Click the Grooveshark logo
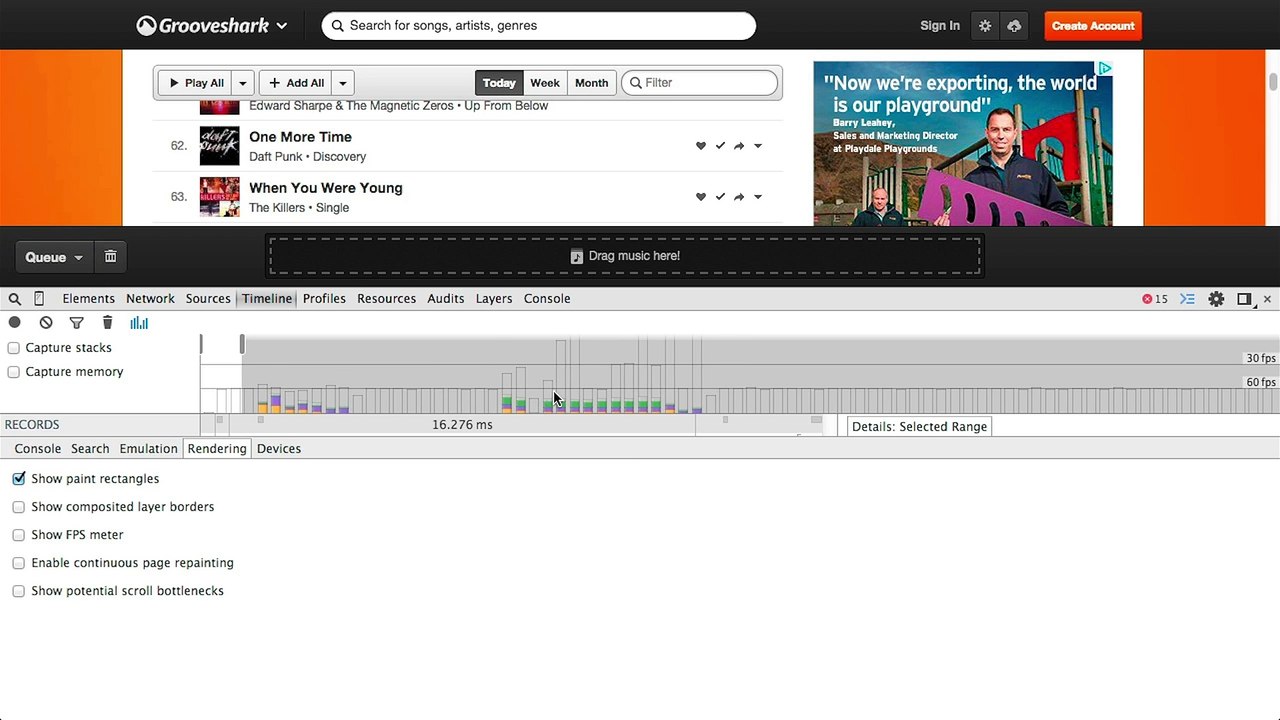 [203, 26]
